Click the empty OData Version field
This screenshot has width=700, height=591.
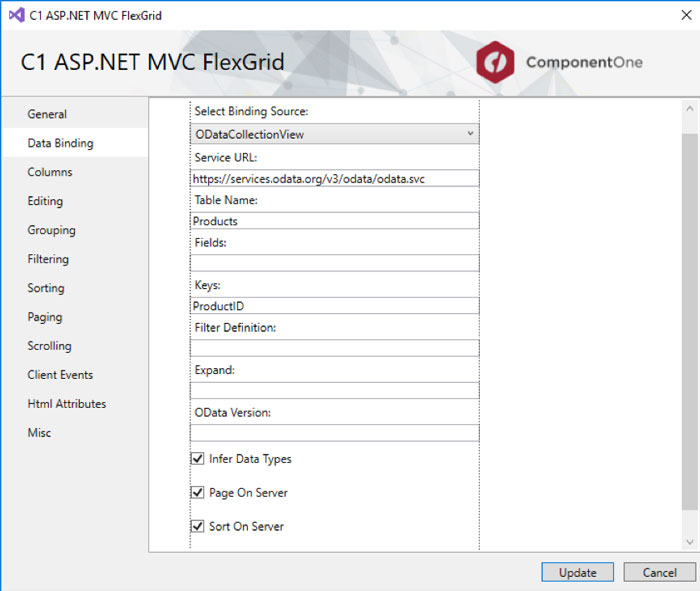[335, 433]
